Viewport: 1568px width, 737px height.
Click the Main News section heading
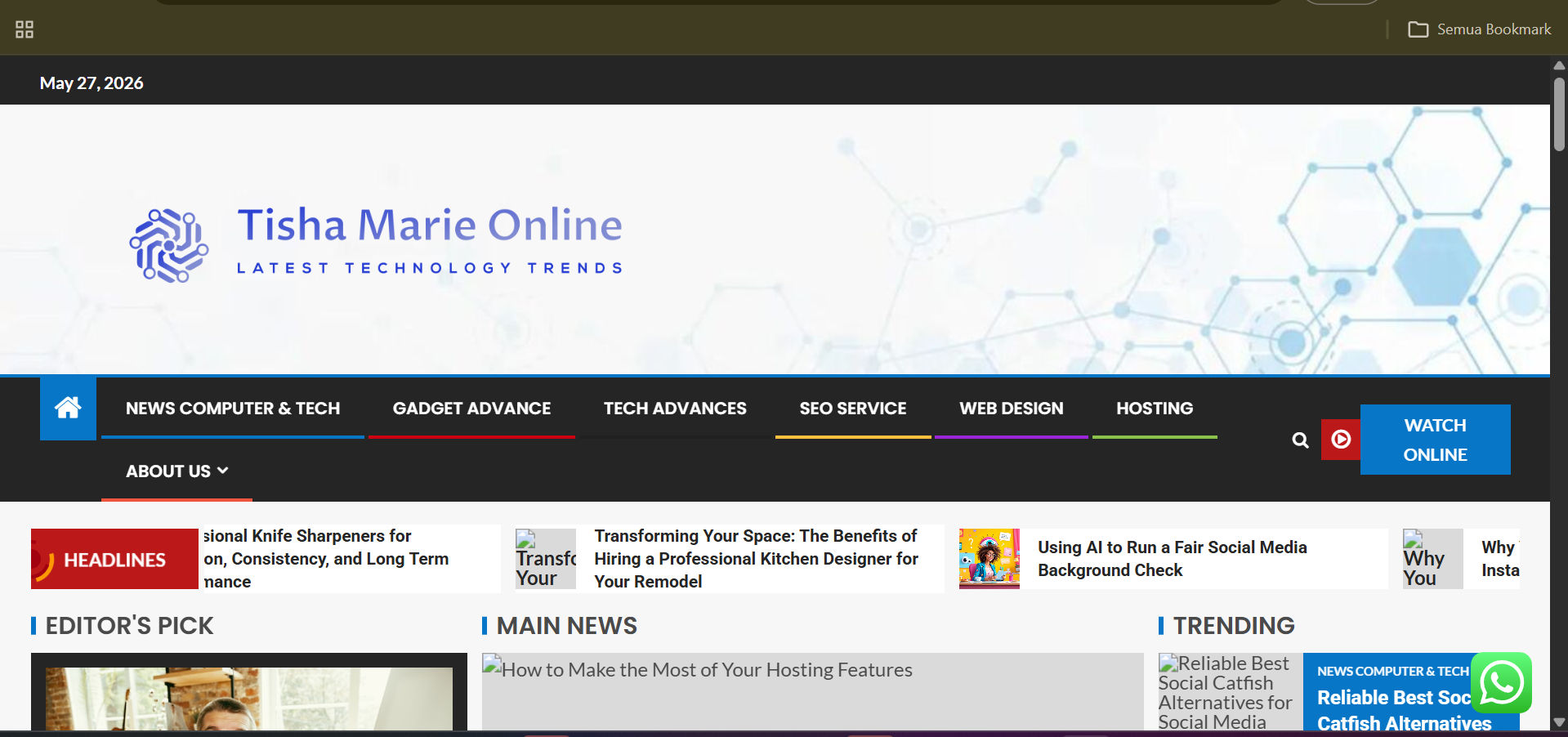point(567,626)
